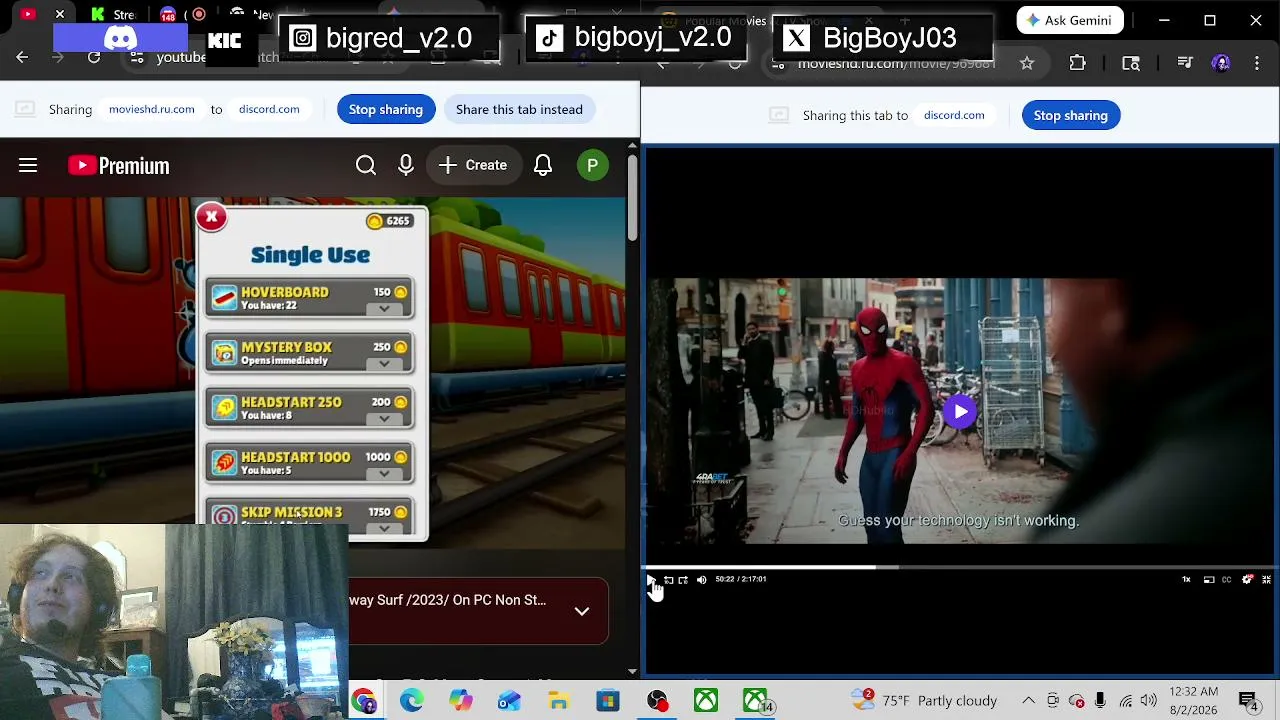The image size is (1280, 720).
Task: Mute the movie player volume
Action: (x=701, y=579)
